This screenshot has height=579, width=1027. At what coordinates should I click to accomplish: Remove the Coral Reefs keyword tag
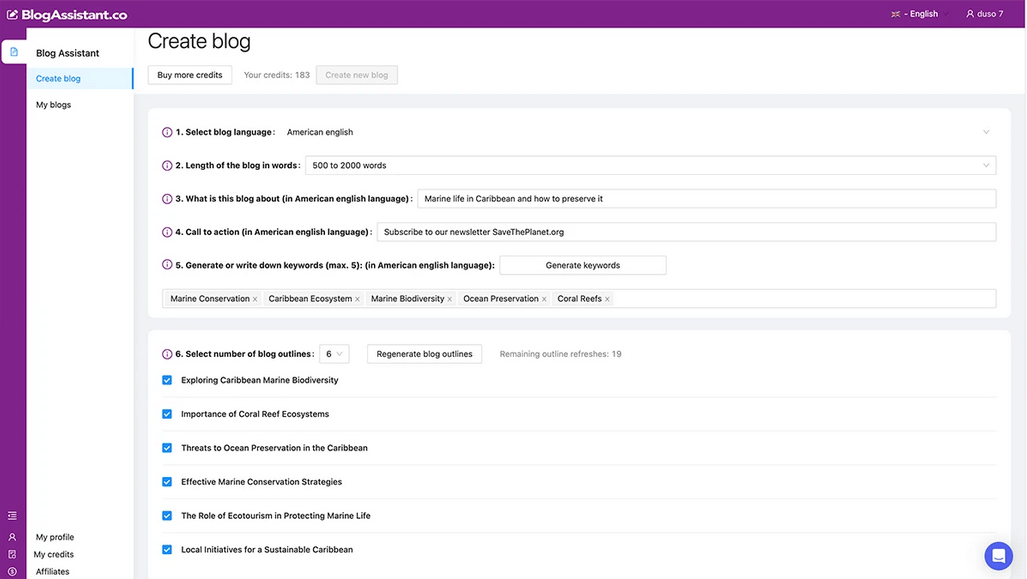pos(608,299)
